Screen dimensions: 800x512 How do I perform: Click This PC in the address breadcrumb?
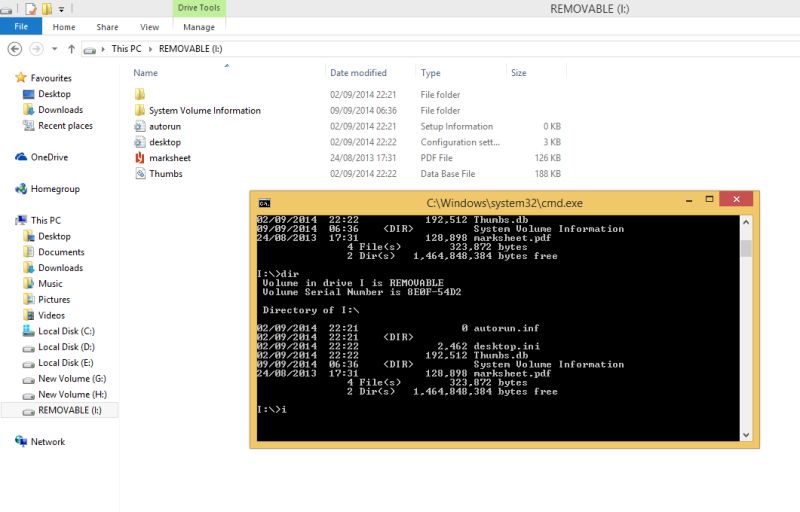127,48
